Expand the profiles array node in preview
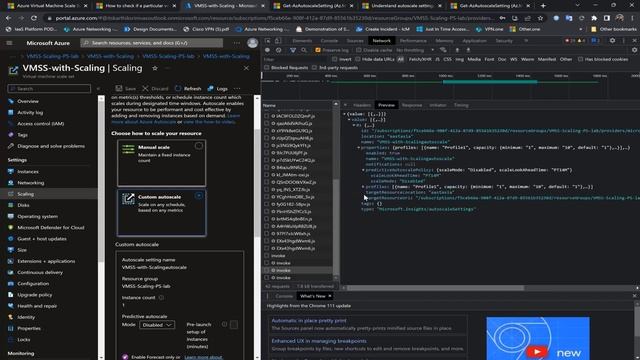The height and width of the screenshot is (360, 640). 363,187
